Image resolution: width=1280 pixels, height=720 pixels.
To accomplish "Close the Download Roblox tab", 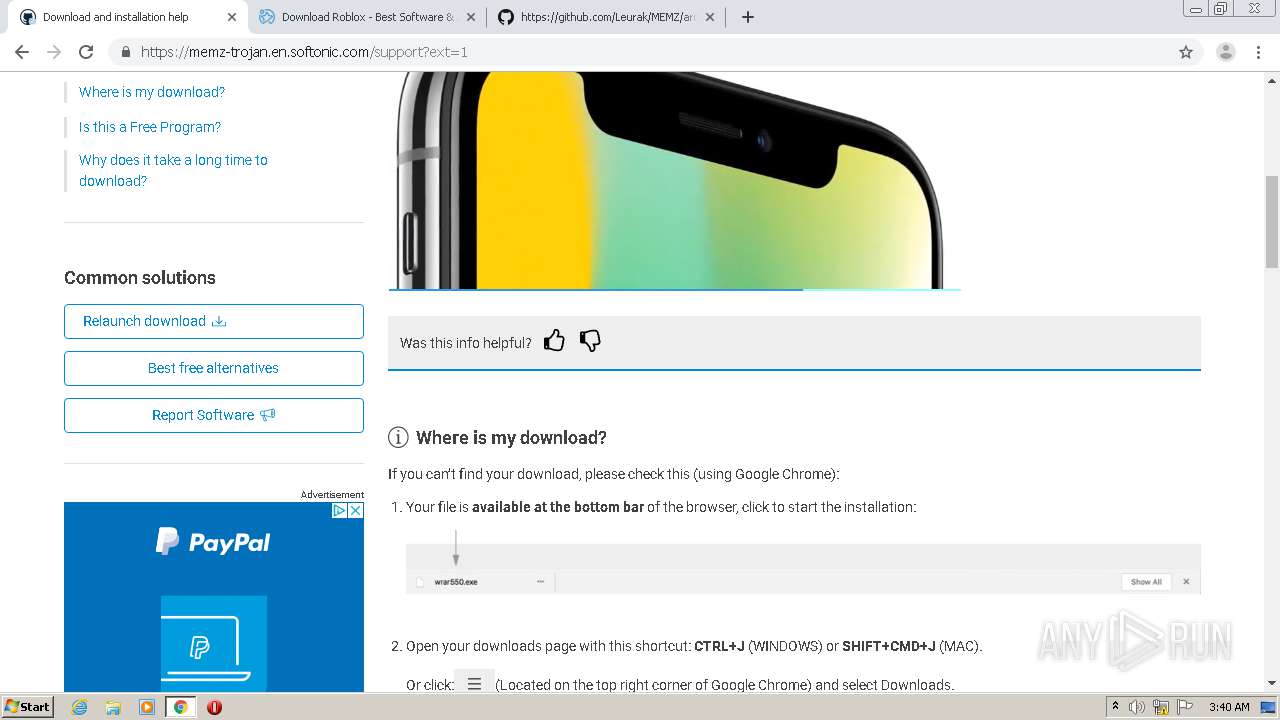I will pyautogui.click(x=471, y=17).
